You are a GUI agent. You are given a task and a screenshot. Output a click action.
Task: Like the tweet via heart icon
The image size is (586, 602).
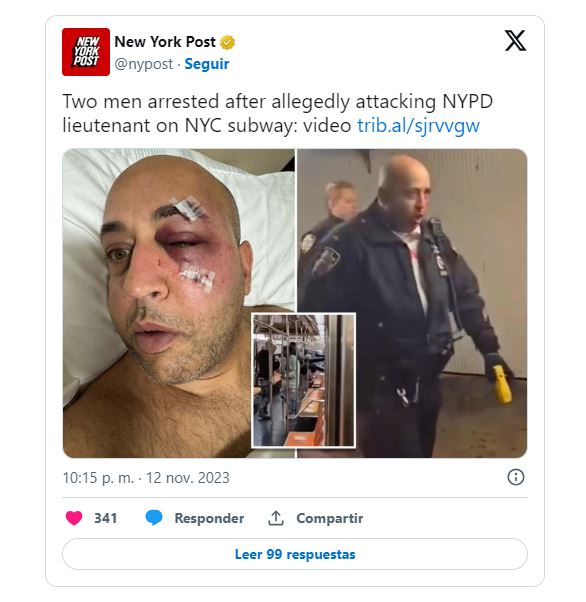coord(74,518)
